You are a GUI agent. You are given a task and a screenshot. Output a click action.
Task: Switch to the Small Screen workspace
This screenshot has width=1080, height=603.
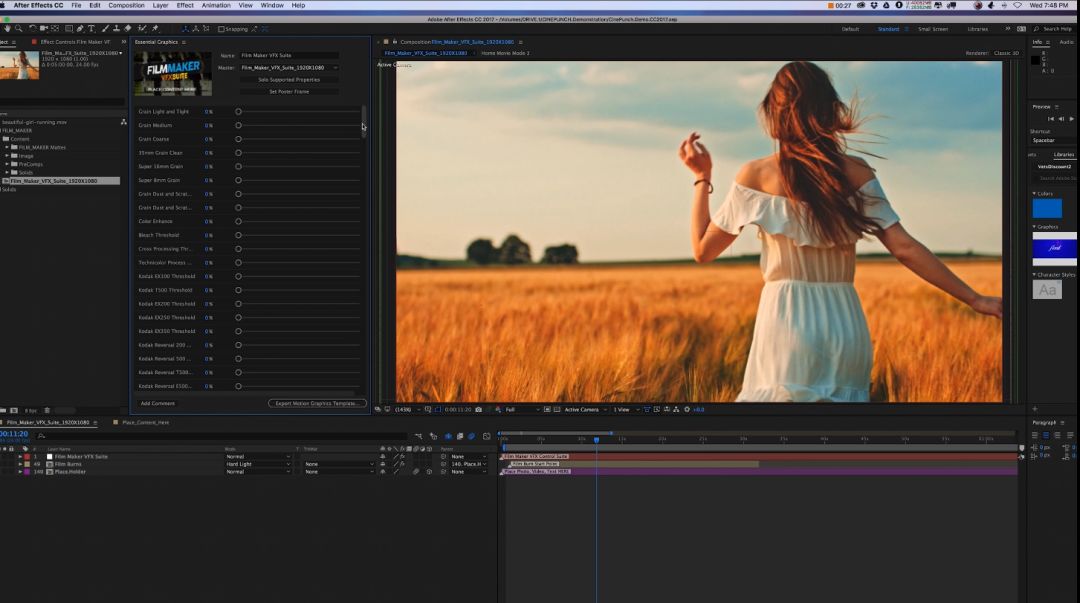pyautogui.click(x=933, y=29)
